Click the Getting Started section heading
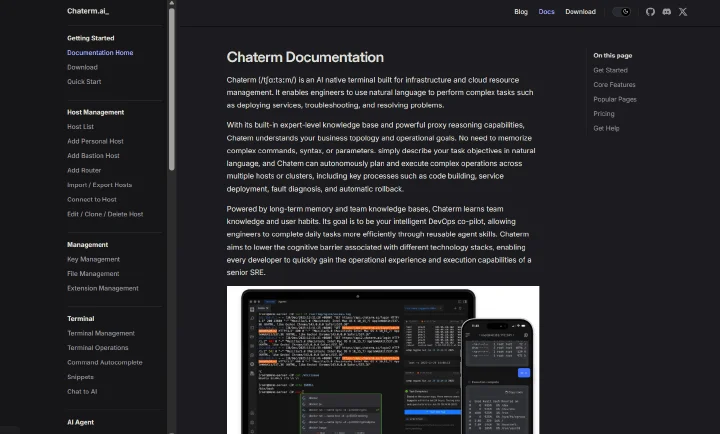This screenshot has height=434, width=720. [90, 38]
